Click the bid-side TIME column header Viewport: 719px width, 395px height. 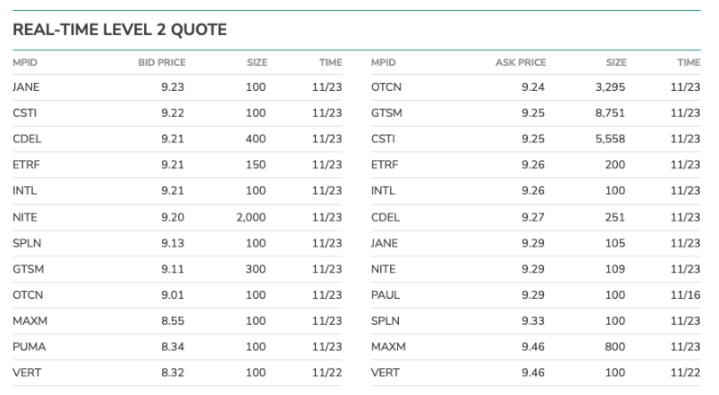pyautogui.click(x=331, y=62)
